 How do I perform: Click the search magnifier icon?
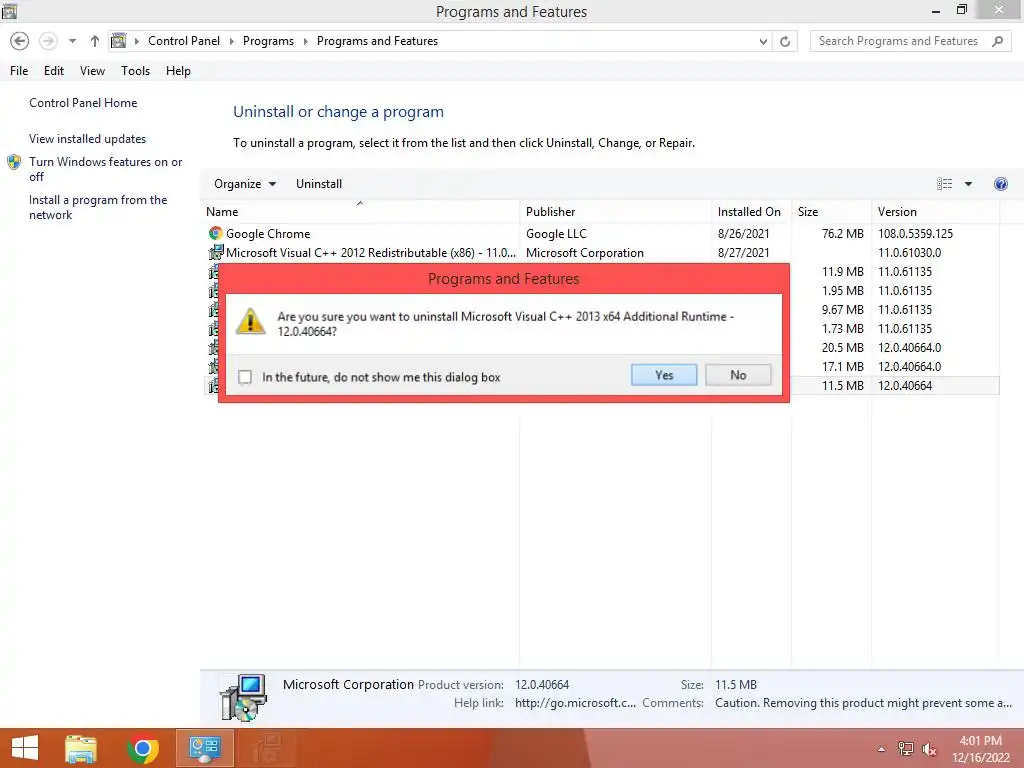997,41
